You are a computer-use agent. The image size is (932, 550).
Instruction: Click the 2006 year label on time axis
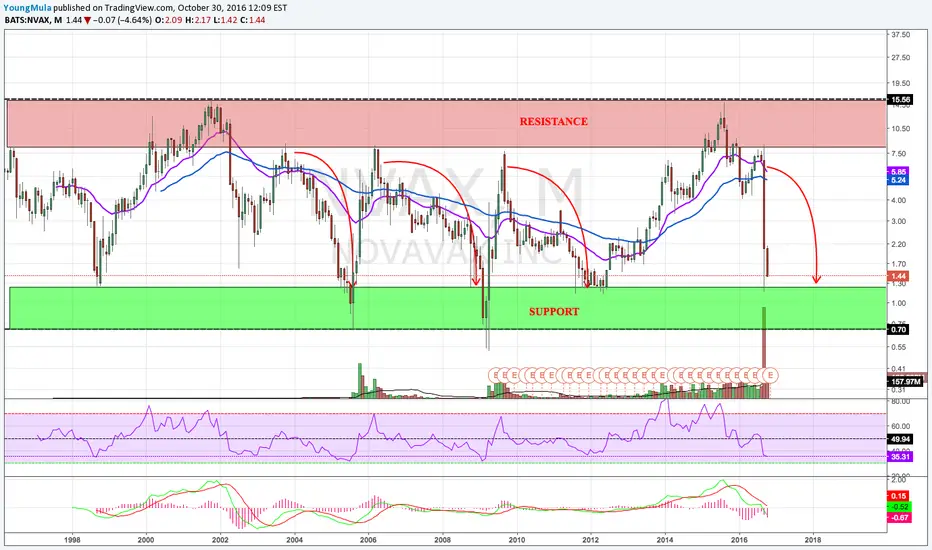(x=369, y=540)
